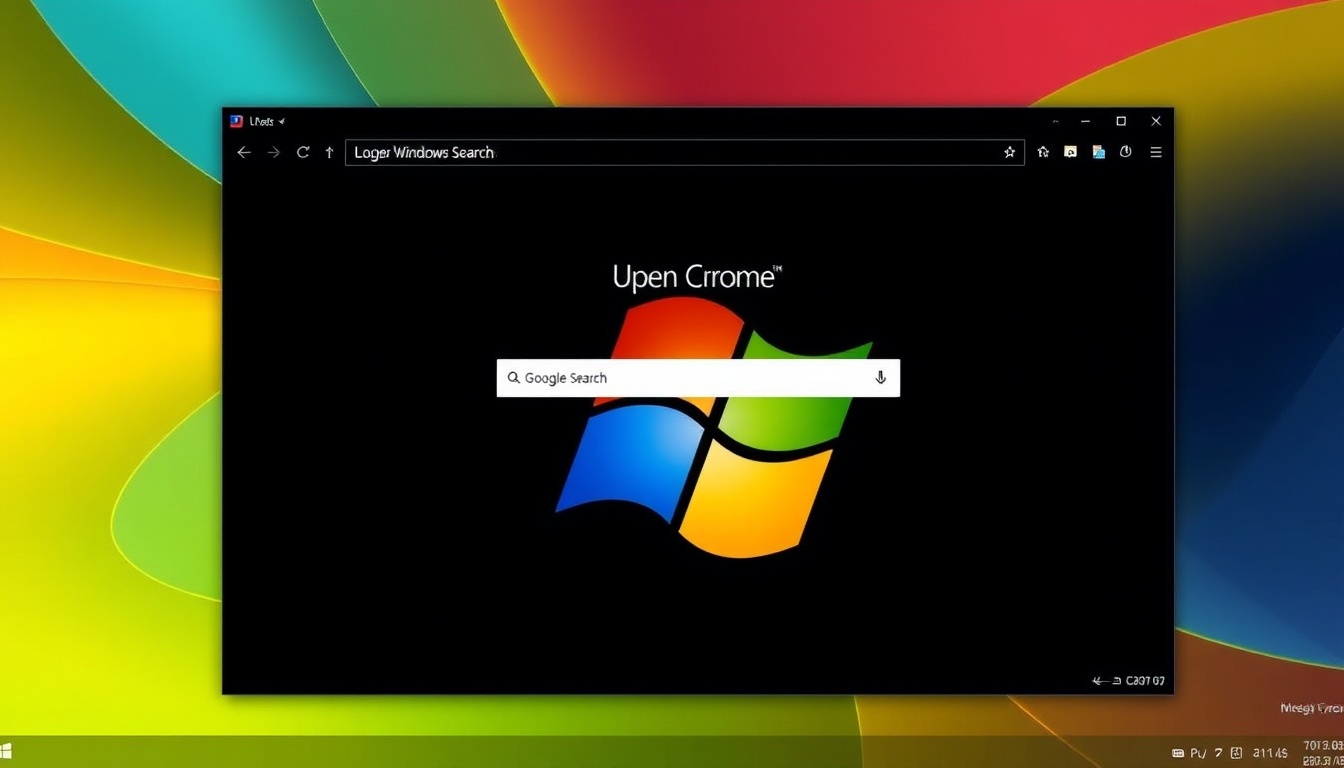Viewport: 1344px width, 768px height.
Task: Click the 'C307 07' text in browser corner
Action: click(x=1145, y=681)
